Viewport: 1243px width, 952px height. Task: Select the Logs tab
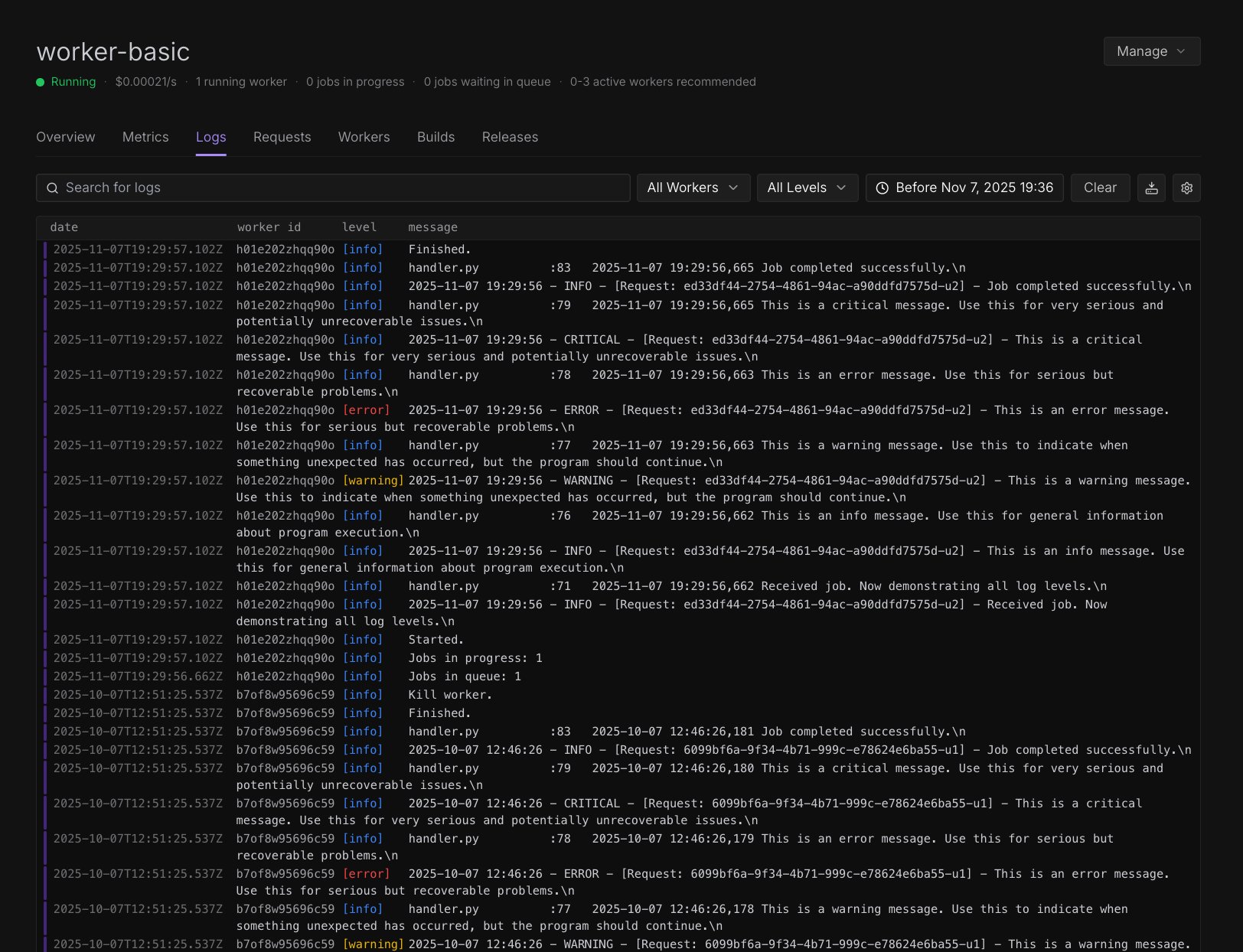click(210, 137)
